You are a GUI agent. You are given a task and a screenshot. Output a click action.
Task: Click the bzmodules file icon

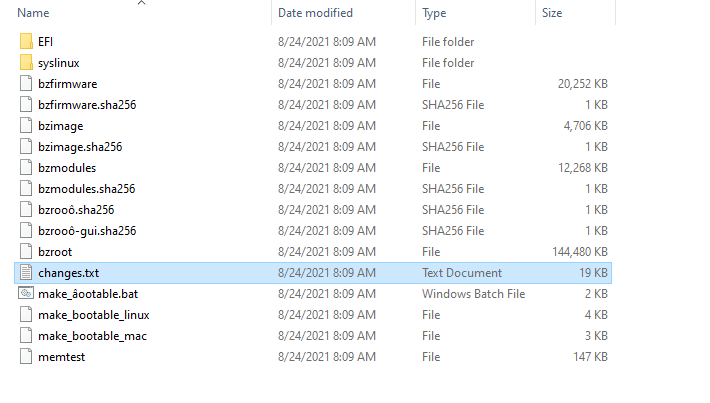coord(26,168)
